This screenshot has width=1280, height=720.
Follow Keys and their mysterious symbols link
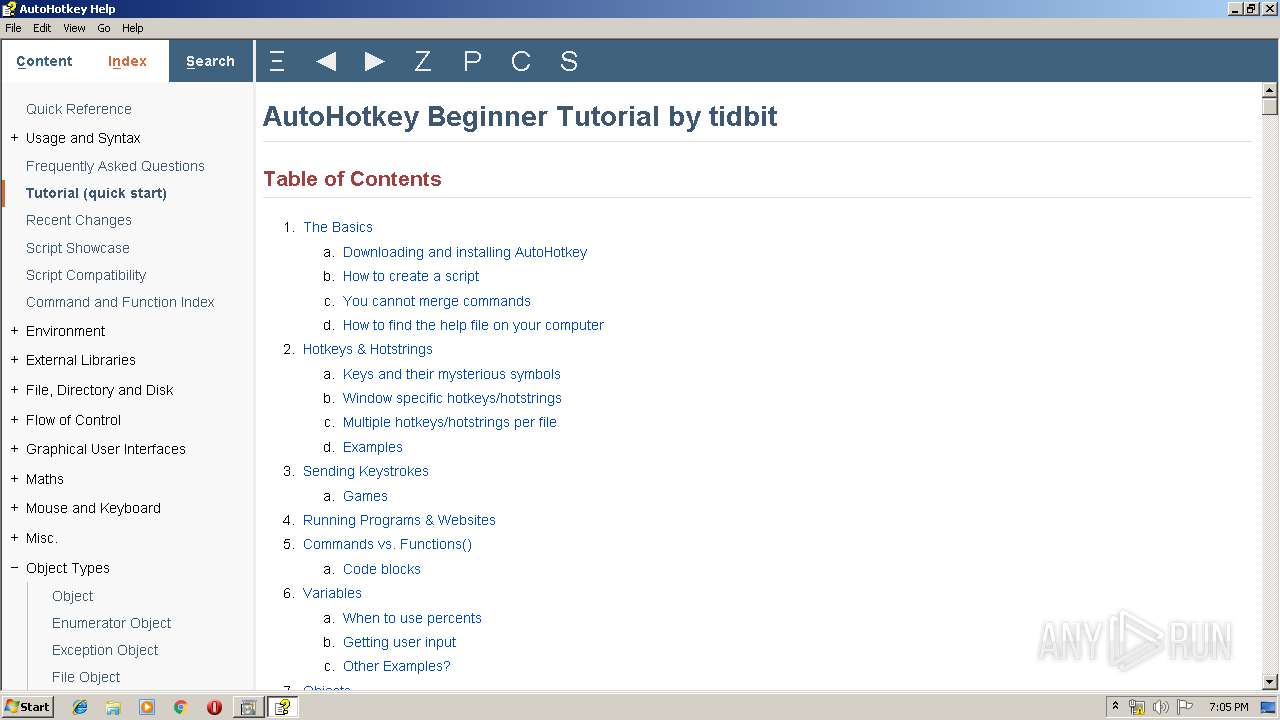452,374
